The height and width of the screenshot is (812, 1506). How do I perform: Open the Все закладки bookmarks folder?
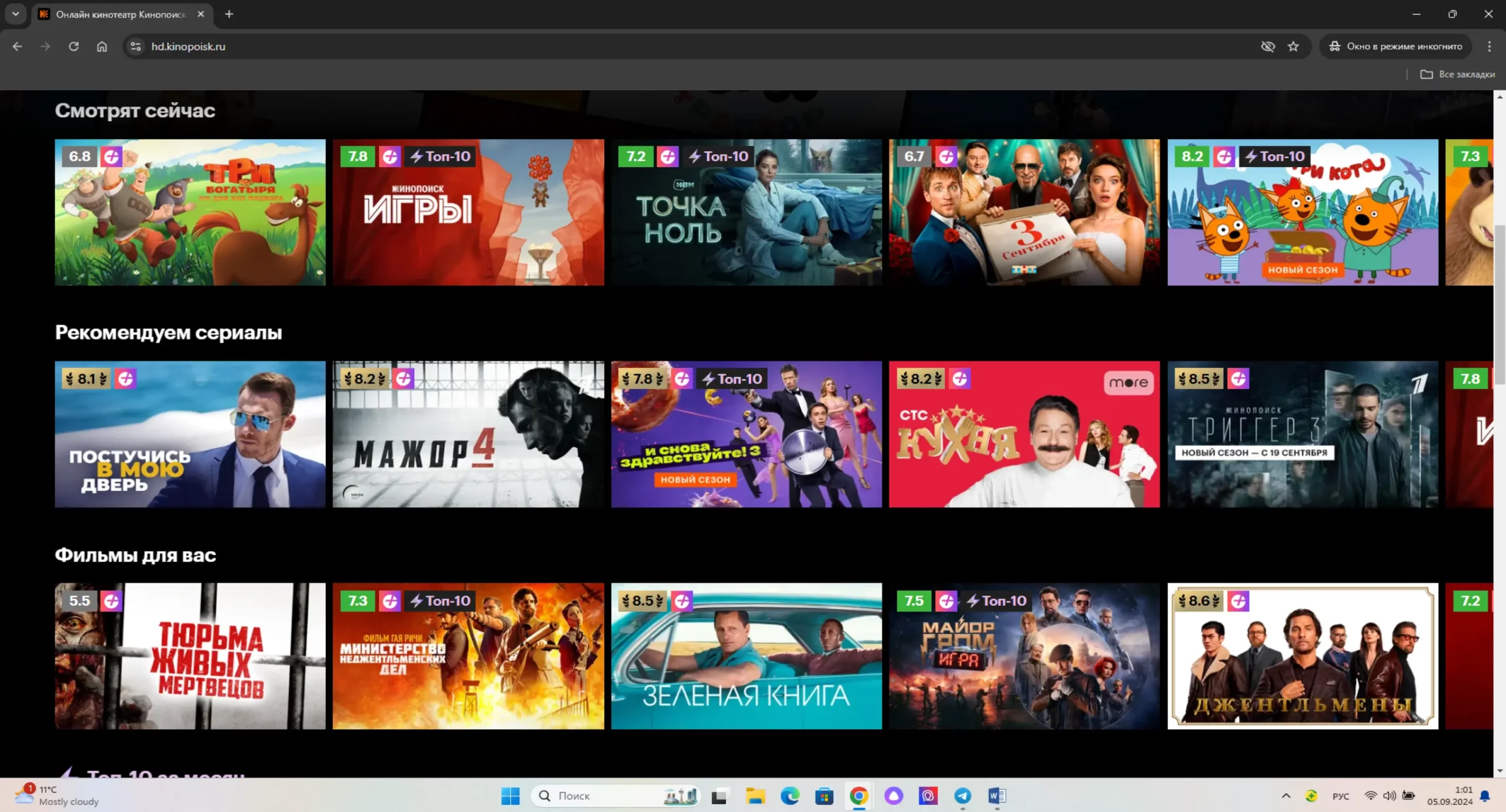pyautogui.click(x=1458, y=74)
